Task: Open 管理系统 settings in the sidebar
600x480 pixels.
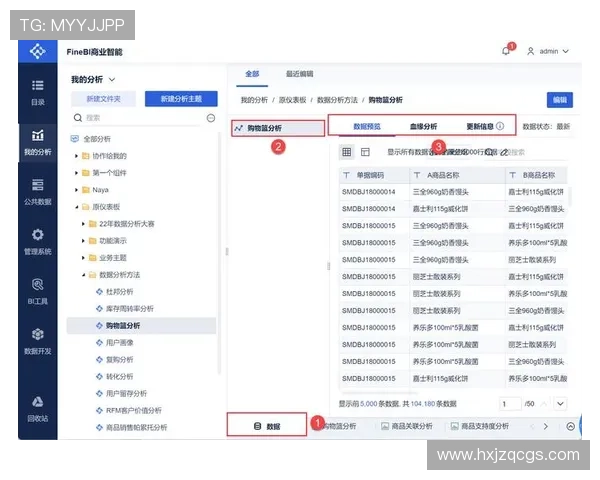Action: click(38, 242)
